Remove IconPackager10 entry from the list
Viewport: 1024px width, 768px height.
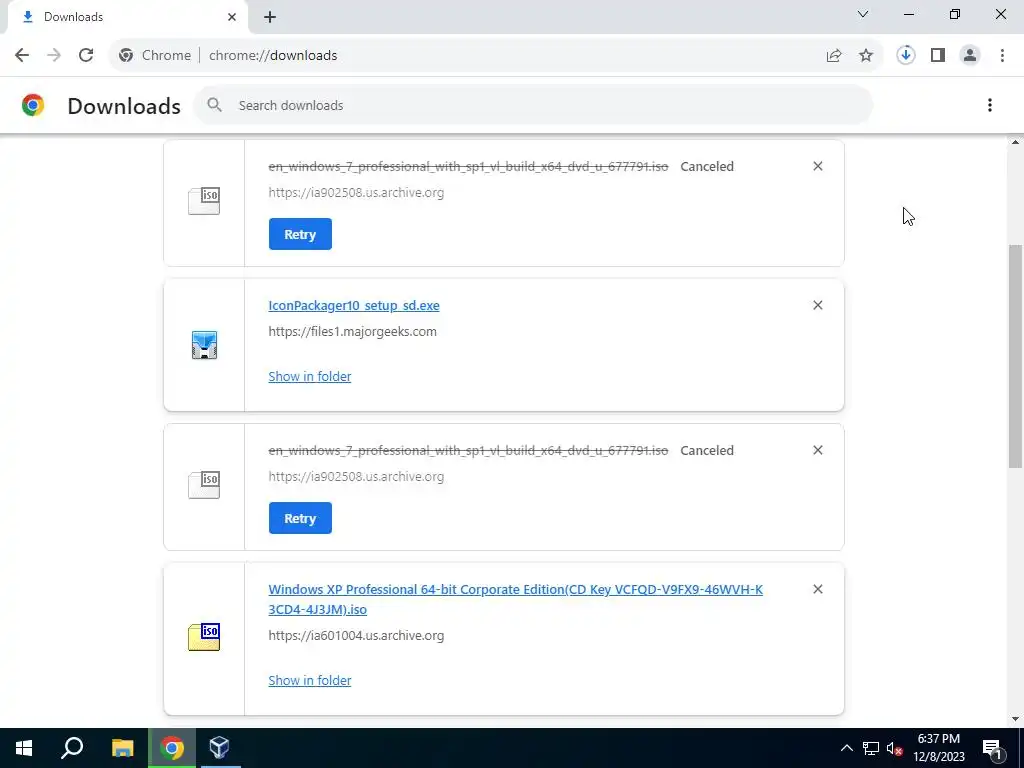coord(818,305)
